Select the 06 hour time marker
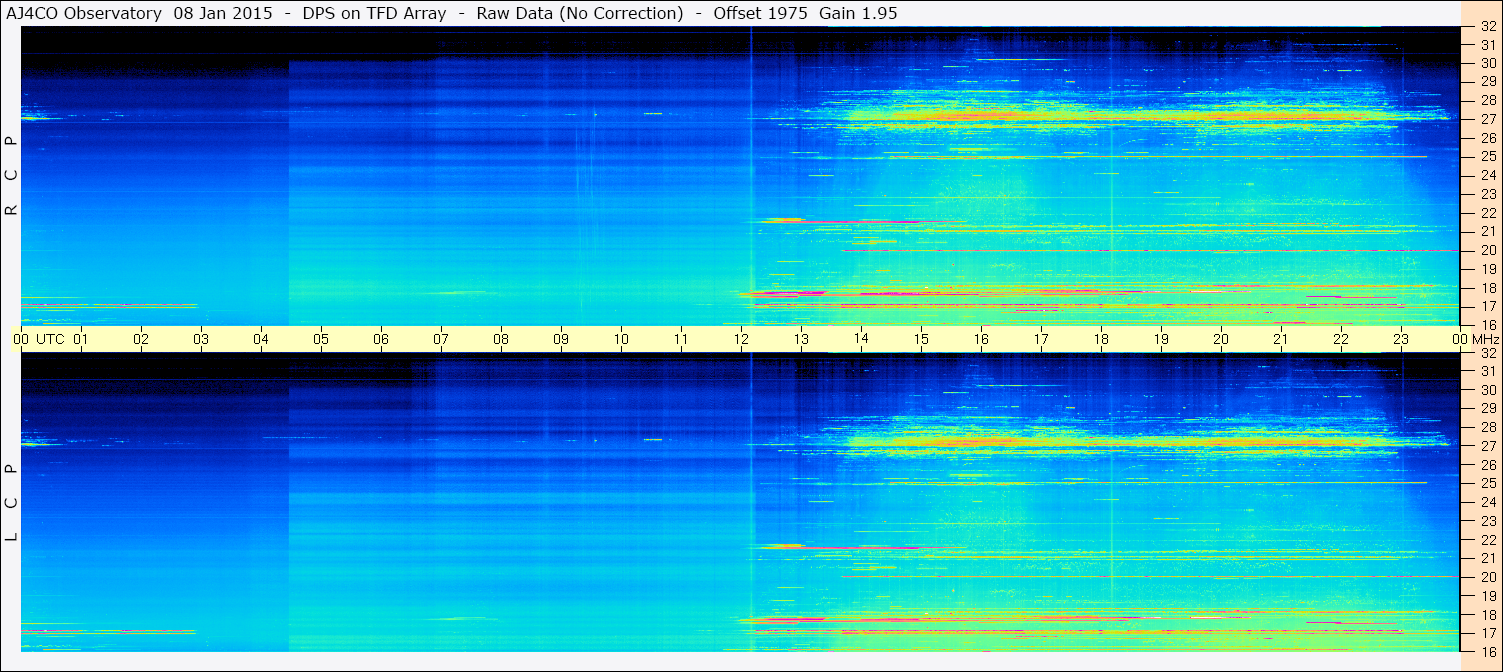This screenshot has height=672, width=1503. click(x=381, y=339)
